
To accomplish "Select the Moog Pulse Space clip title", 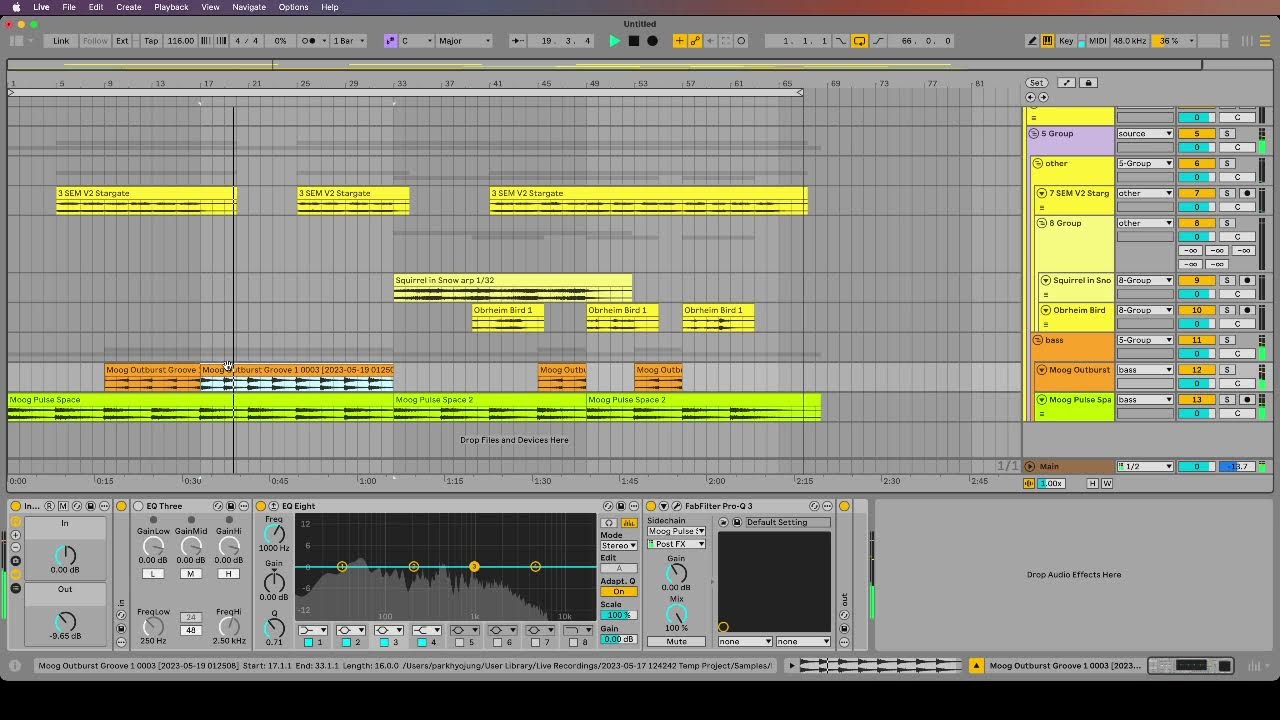I will pyautogui.click(x=45, y=400).
